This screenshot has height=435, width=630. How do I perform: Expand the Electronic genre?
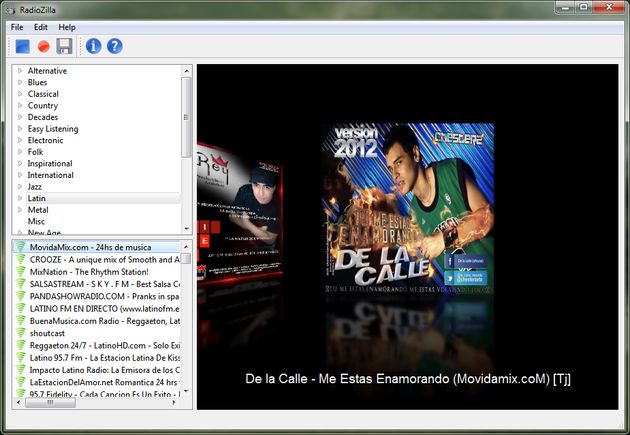tap(20, 140)
